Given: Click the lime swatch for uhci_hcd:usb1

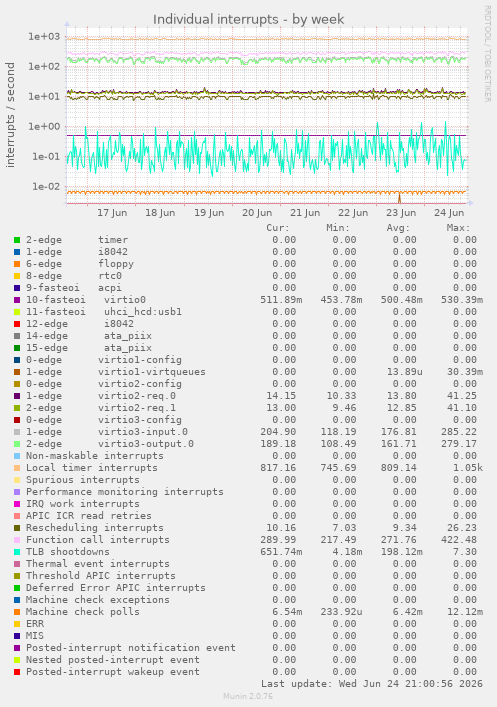Looking at the screenshot, I should coord(17,312).
